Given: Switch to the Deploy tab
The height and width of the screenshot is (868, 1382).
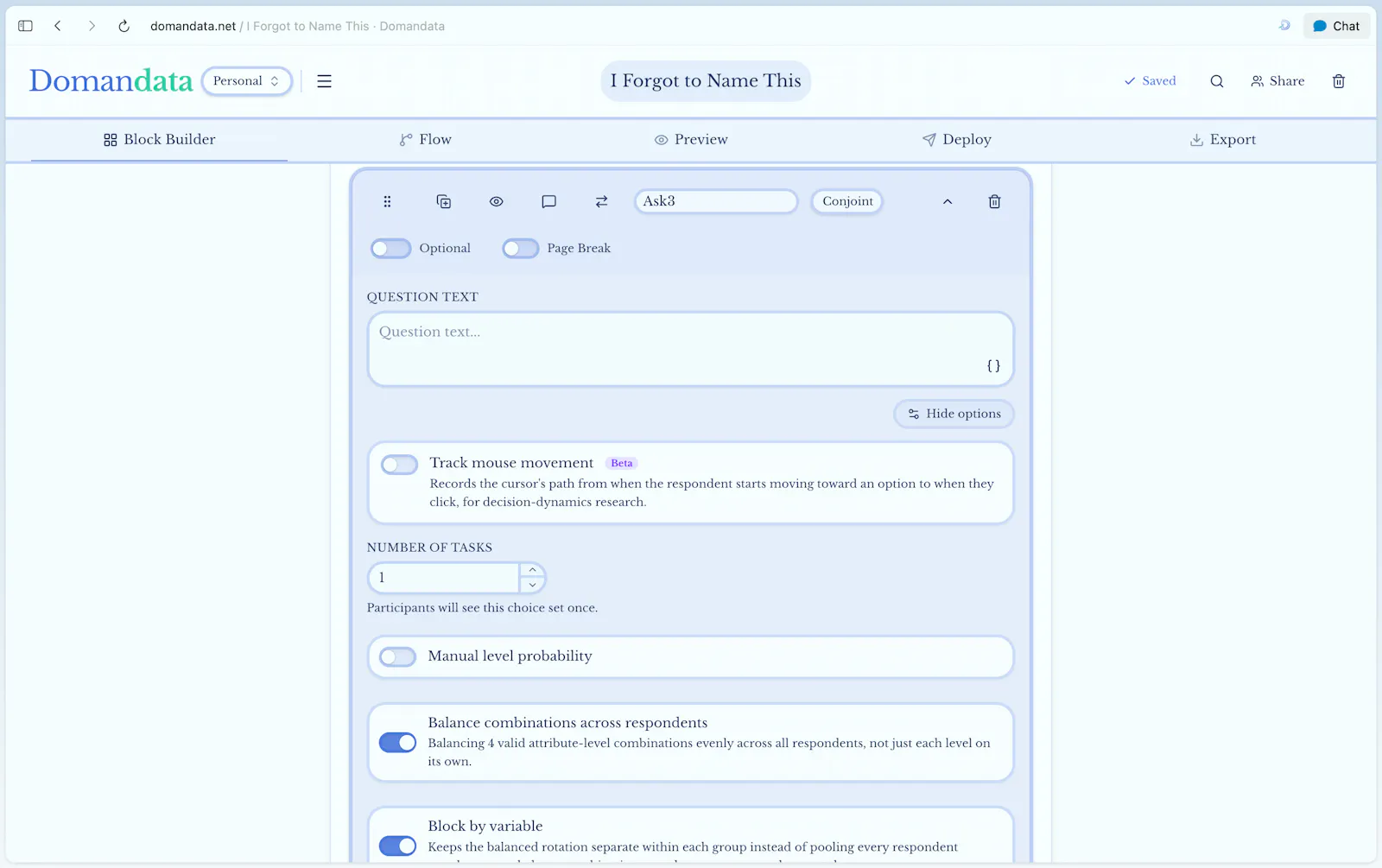Looking at the screenshot, I should [x=957, y=140].
